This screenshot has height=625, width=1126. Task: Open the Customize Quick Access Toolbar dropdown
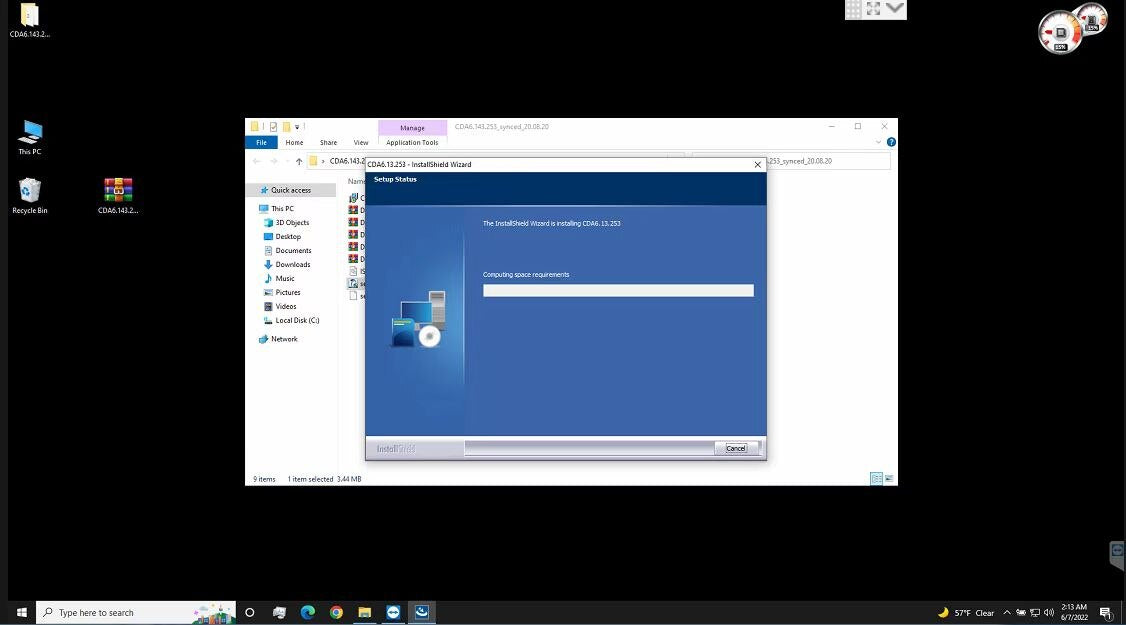(297, 127)
